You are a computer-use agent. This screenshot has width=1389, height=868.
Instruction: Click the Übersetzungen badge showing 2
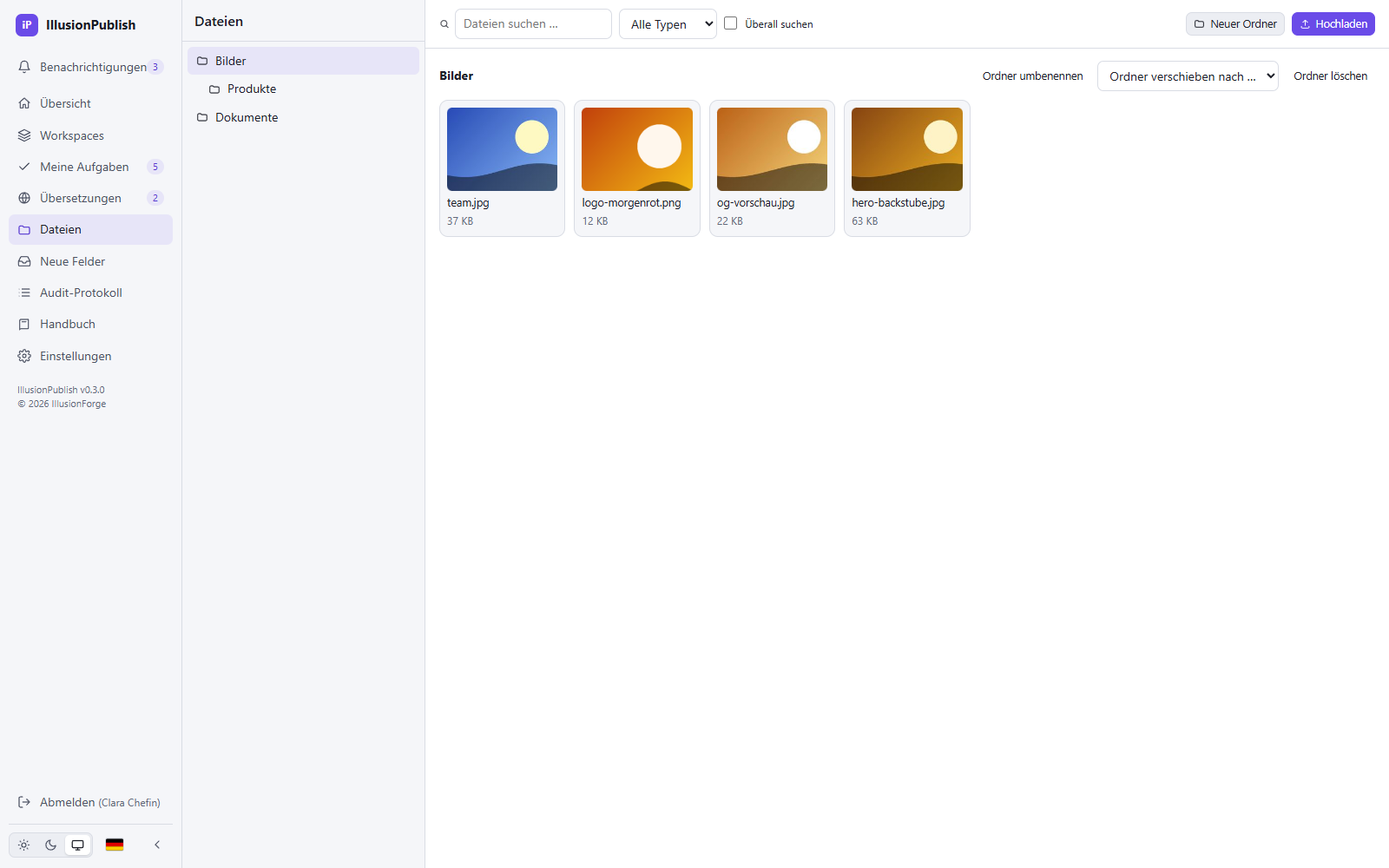click(x=155, y=198)
